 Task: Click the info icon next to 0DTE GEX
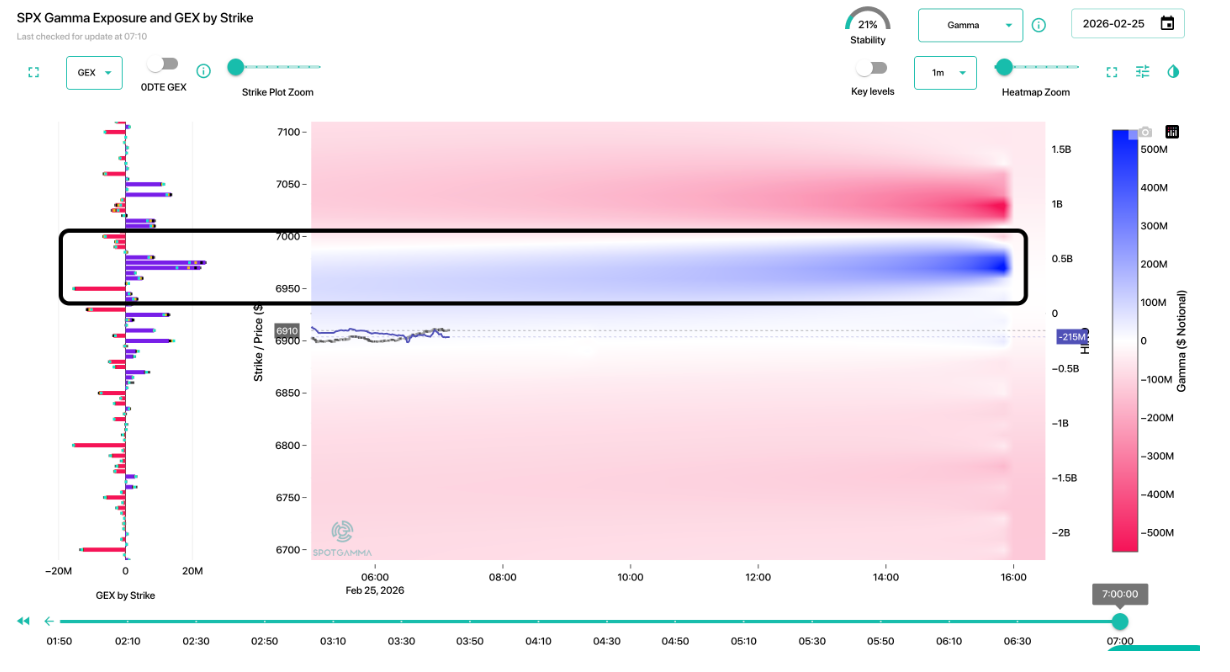tap(203, 71)
